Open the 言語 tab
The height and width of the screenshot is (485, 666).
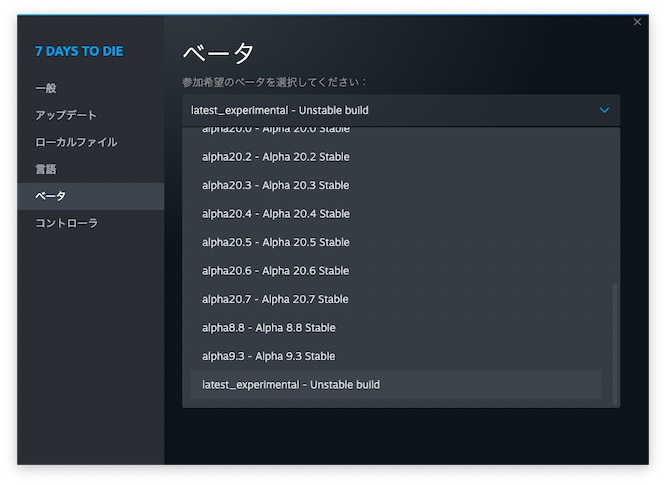(46, 169)
